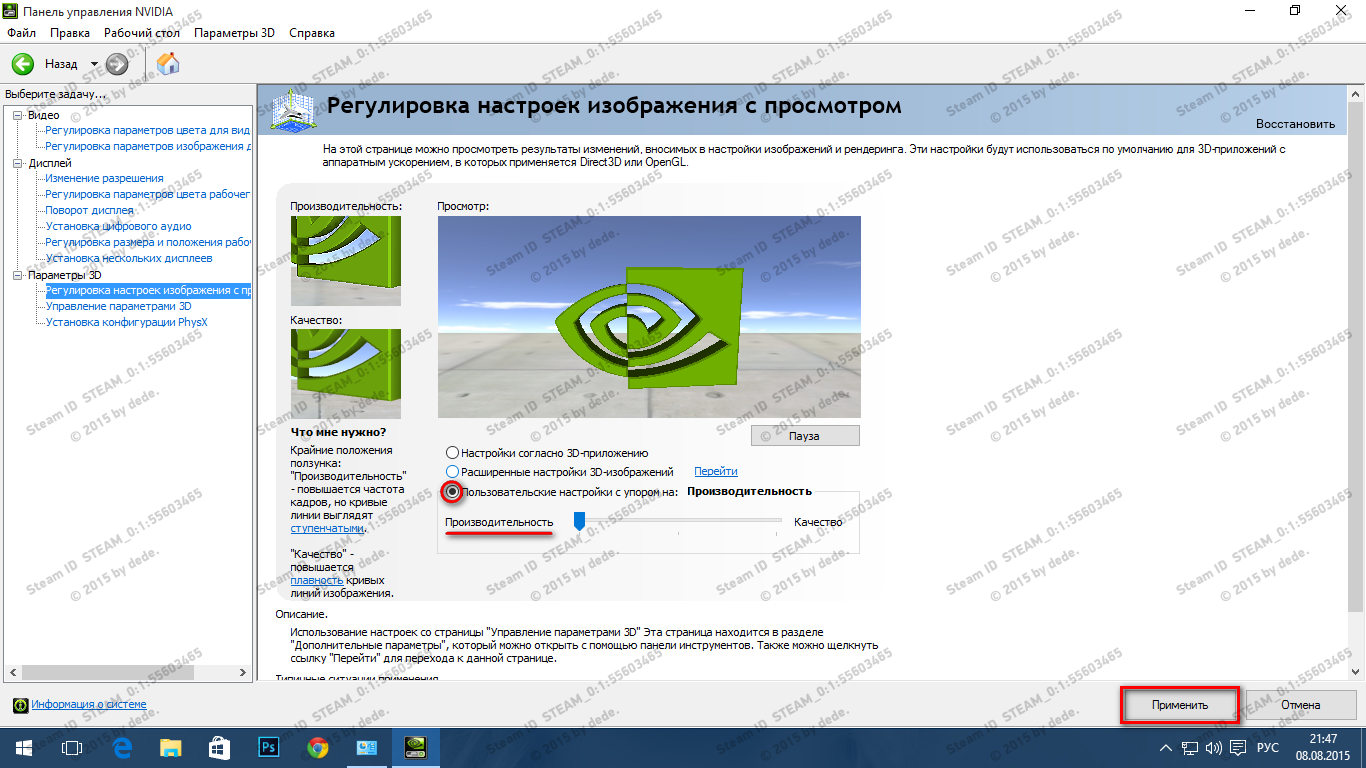
Task: Click the task pane scrollbar right arrow
Action: click(243, 672)
